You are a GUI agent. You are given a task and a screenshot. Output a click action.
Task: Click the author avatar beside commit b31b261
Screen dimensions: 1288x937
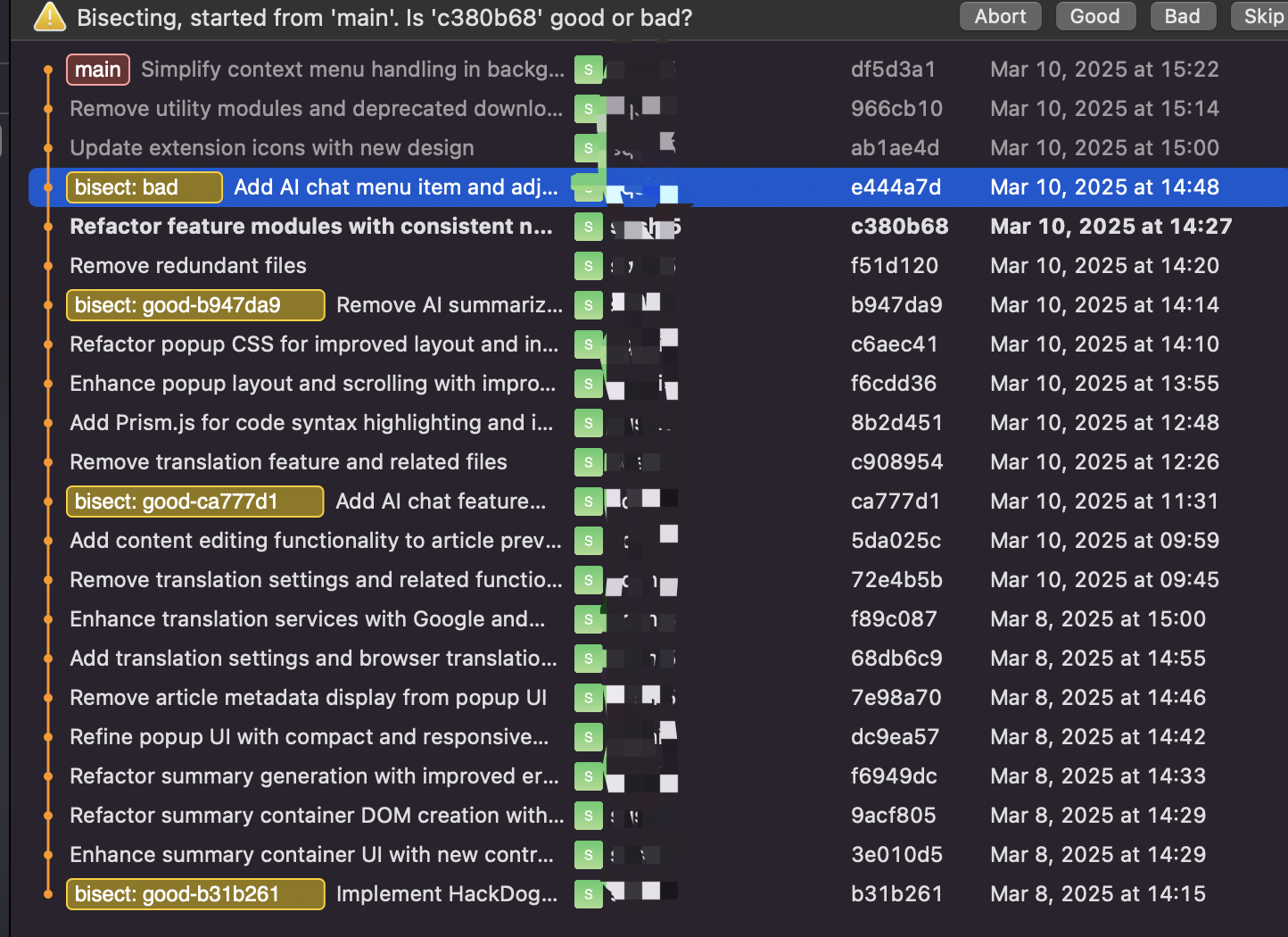pos(588,894)
